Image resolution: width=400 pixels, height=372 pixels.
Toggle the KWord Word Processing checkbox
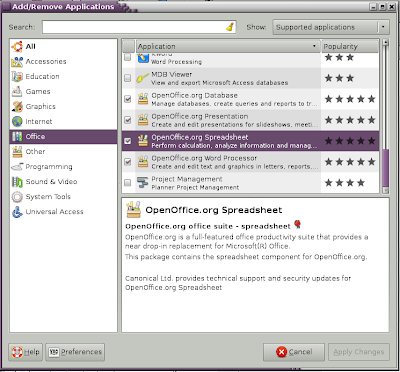click(x=128, y=58)
